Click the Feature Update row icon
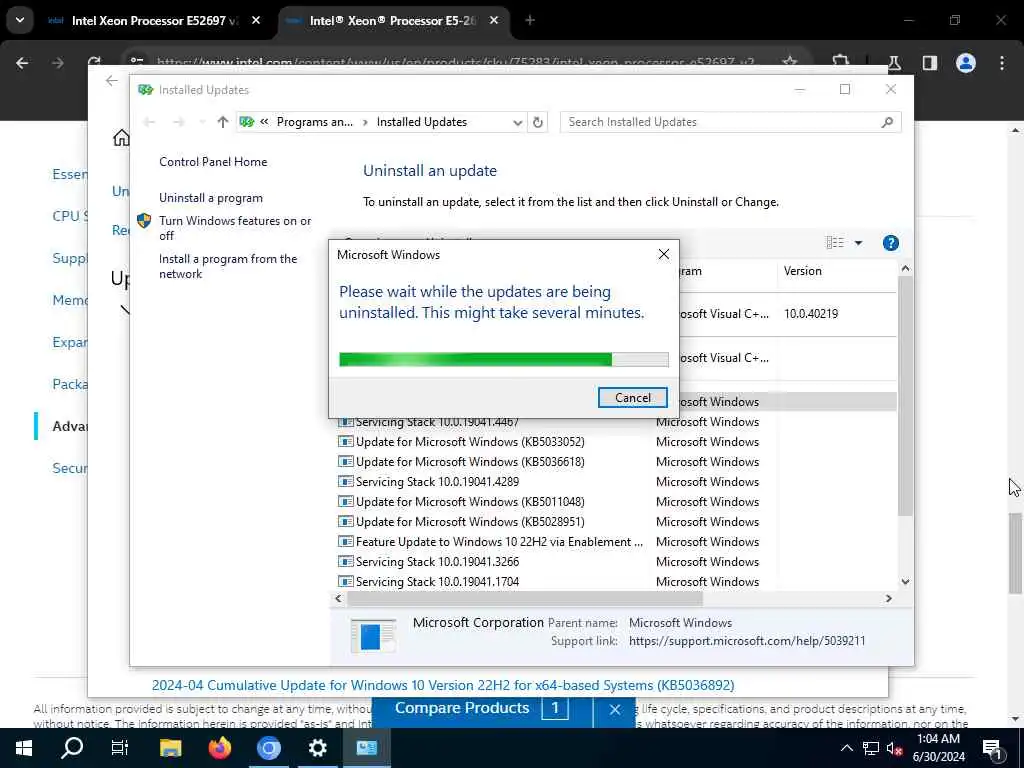This screenshot has height=768, width=1024. (345, 542)
